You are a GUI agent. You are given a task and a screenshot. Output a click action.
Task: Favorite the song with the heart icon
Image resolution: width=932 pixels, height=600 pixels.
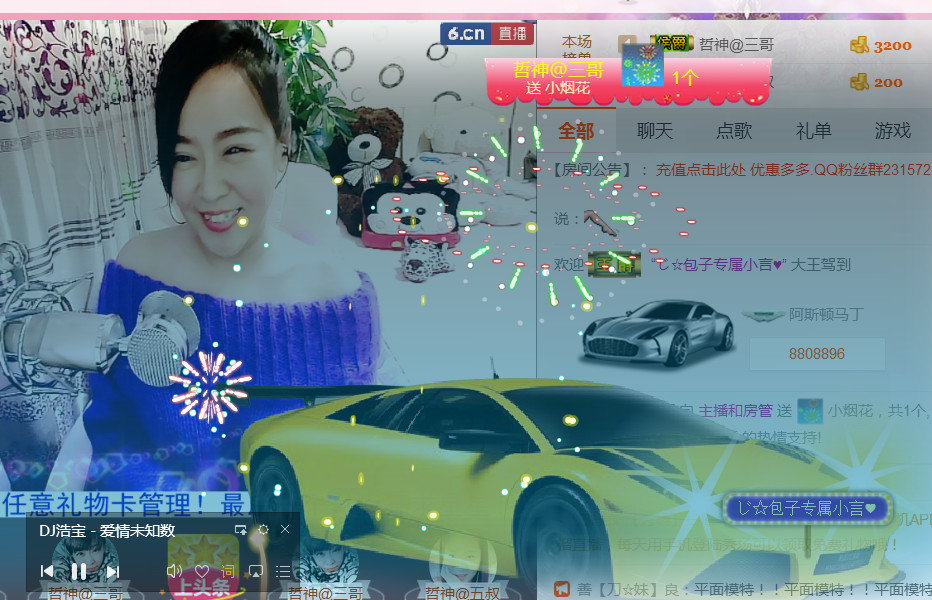[x=202, y=571]
